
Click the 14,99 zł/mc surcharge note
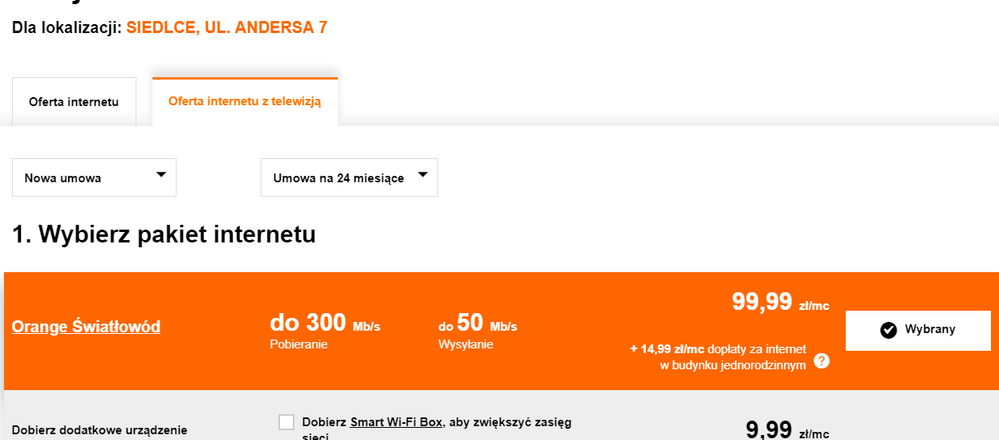(x=718, y=357)
